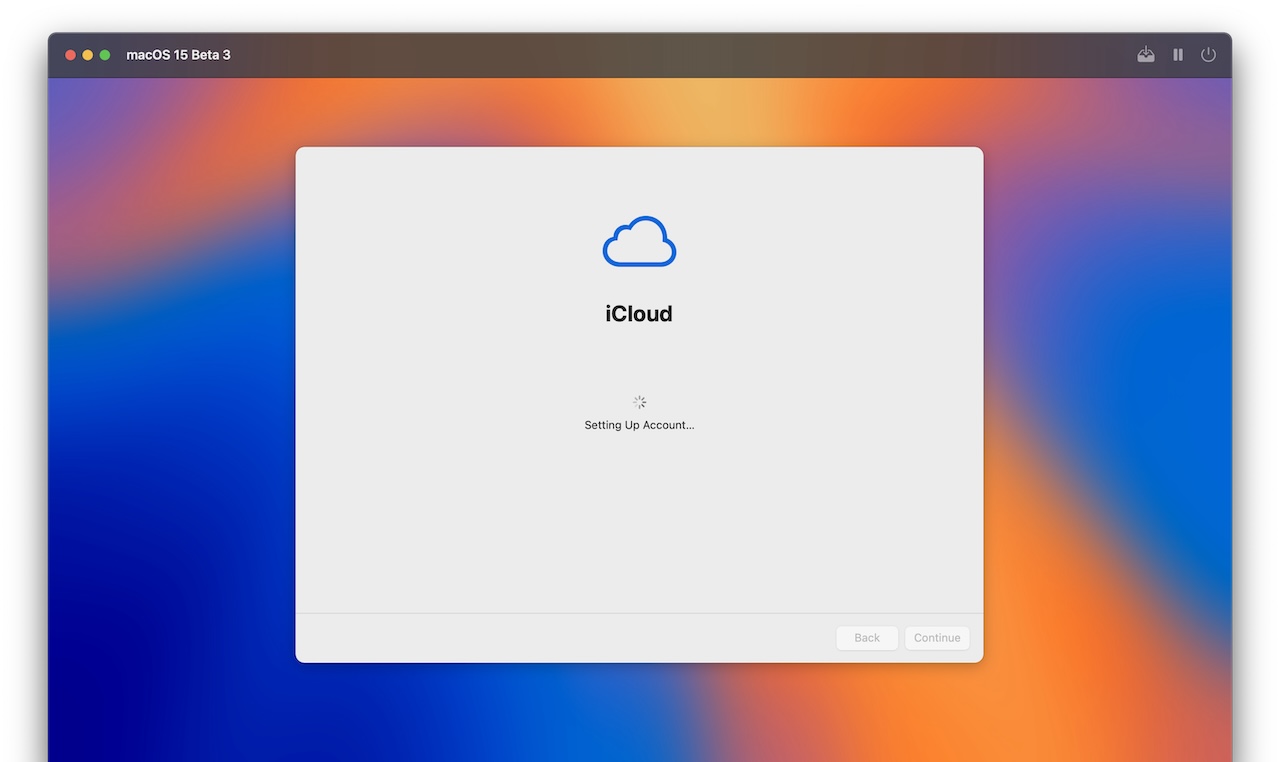Click the blue iCloud cloud icon
This screenshot has width=1280, height=762.
tap(639, 241)
